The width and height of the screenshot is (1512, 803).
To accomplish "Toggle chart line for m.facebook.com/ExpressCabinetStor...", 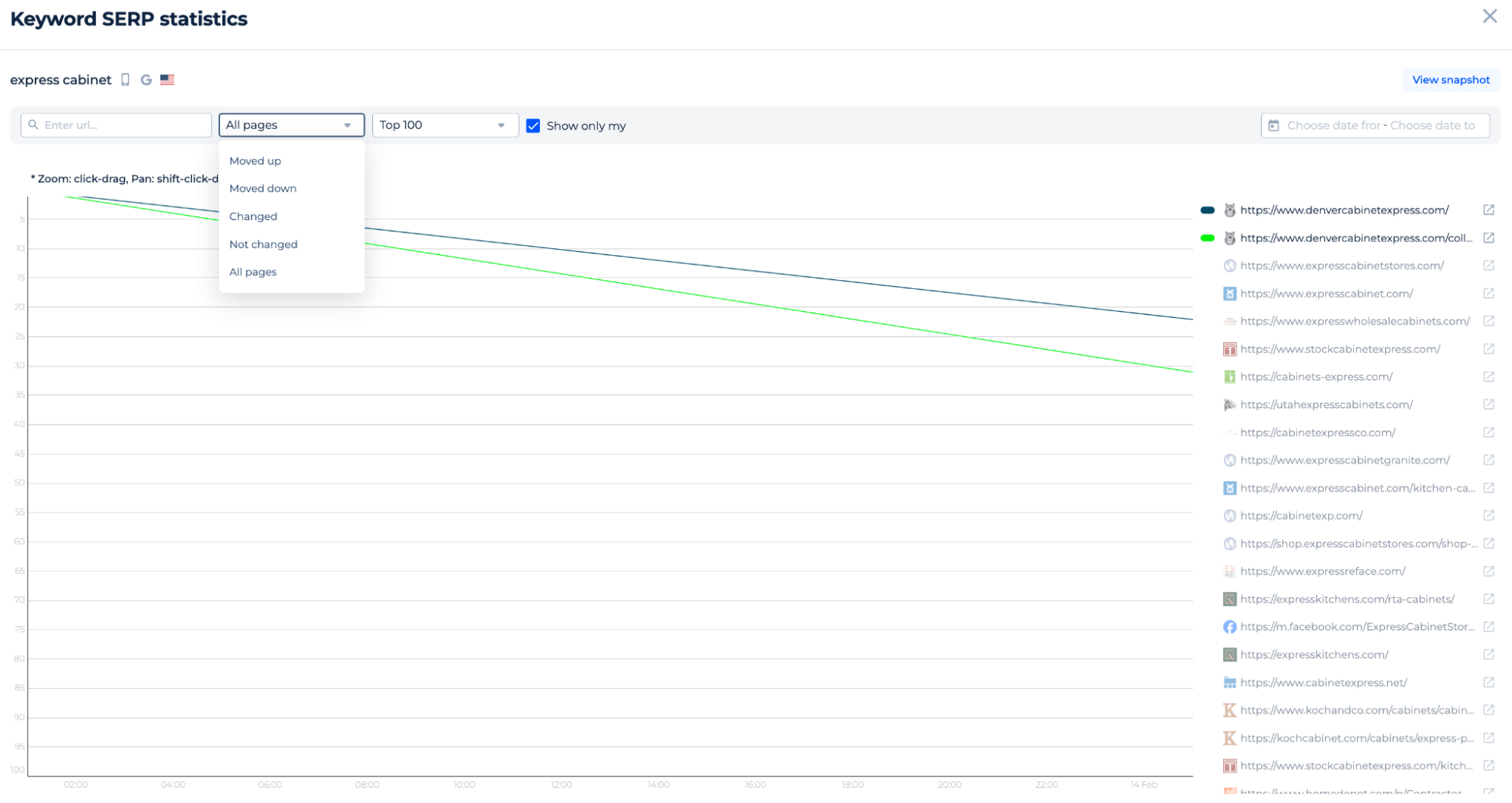I will tap(1349, 627).
